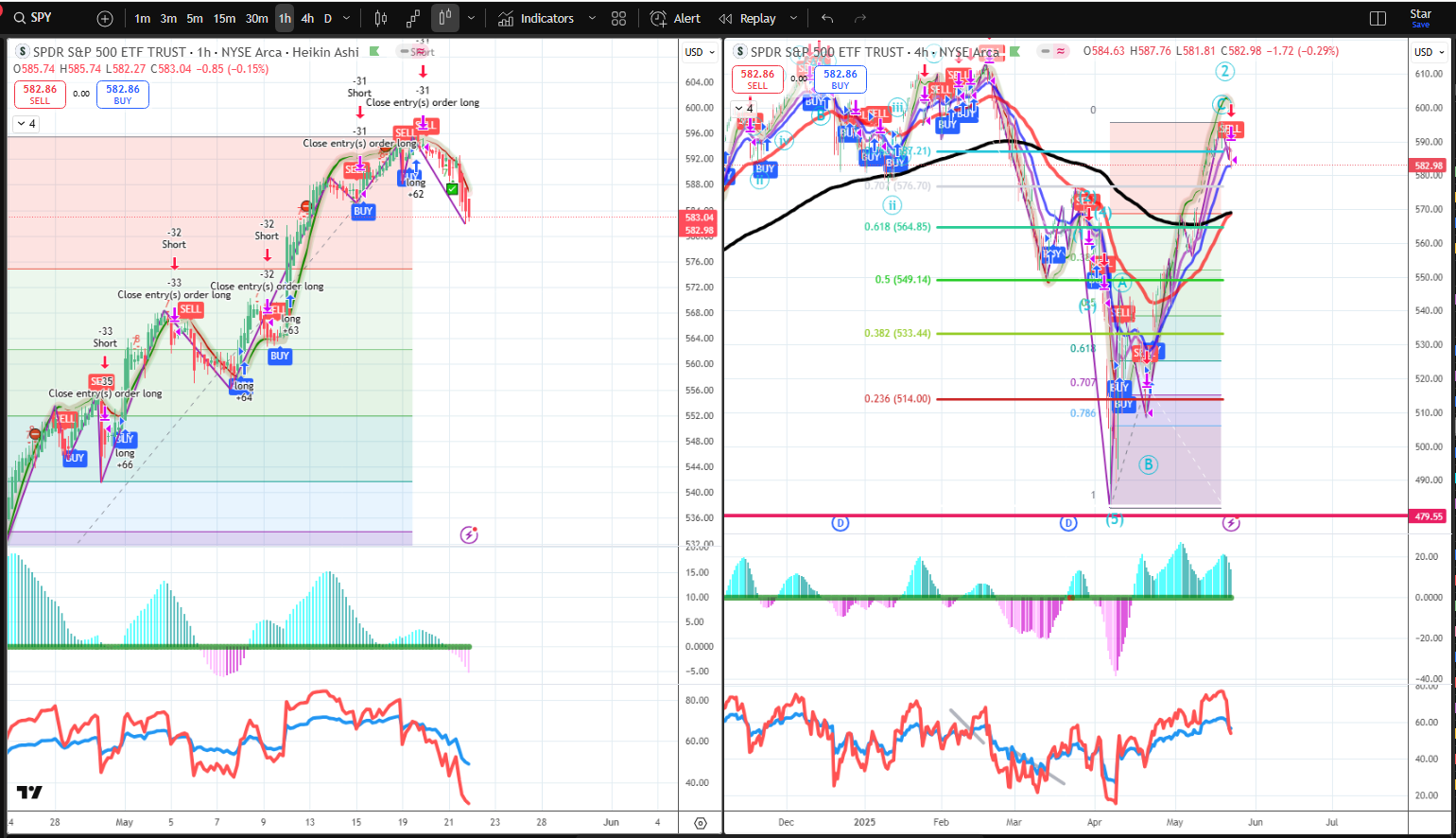
Task: Expand the time interval dropdown chevron
Action: point(347,18)
